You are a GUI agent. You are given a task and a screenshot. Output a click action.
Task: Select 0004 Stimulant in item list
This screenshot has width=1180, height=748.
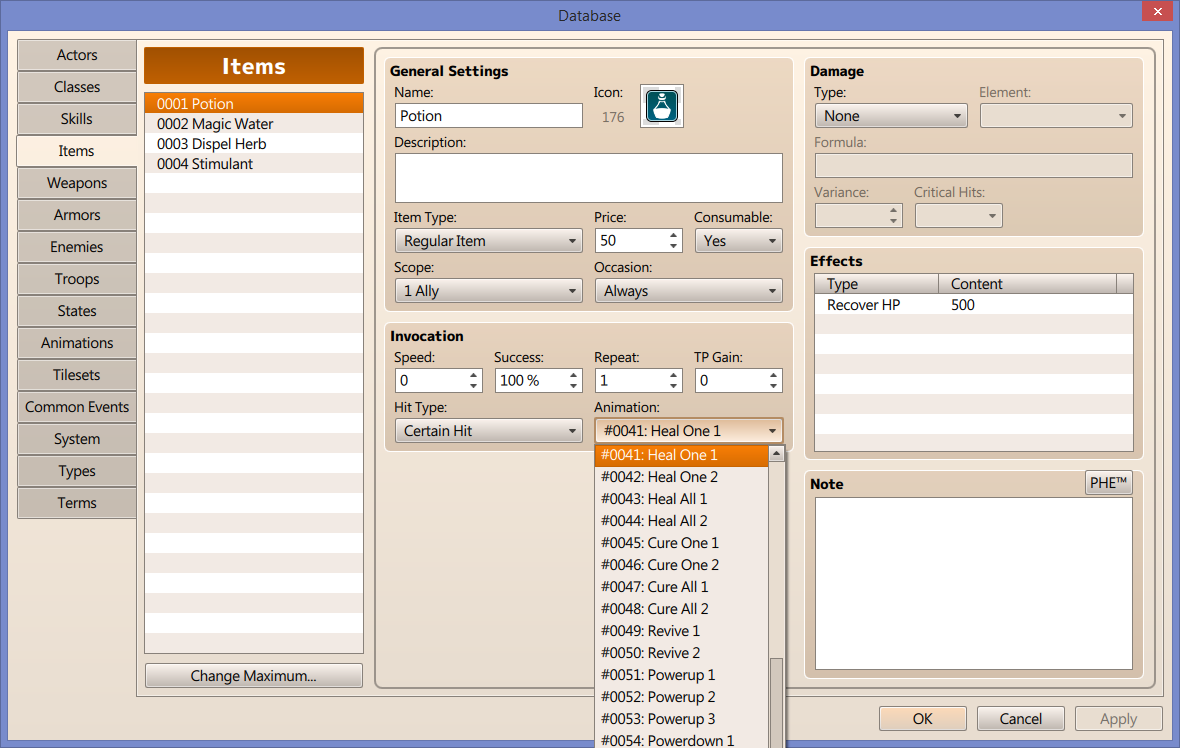[254, 164]
